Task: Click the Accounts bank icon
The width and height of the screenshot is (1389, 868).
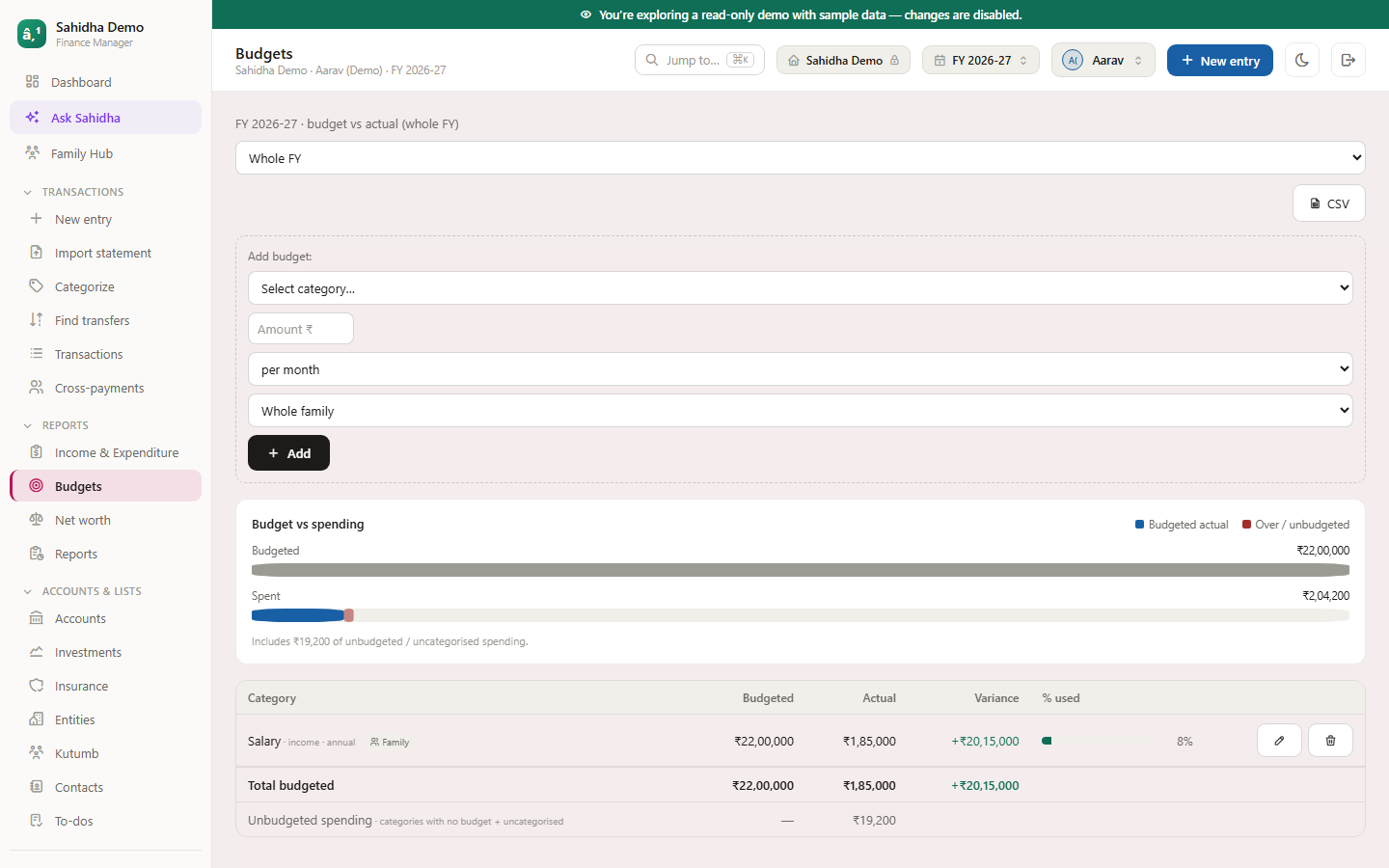Action: coord(37,618)
